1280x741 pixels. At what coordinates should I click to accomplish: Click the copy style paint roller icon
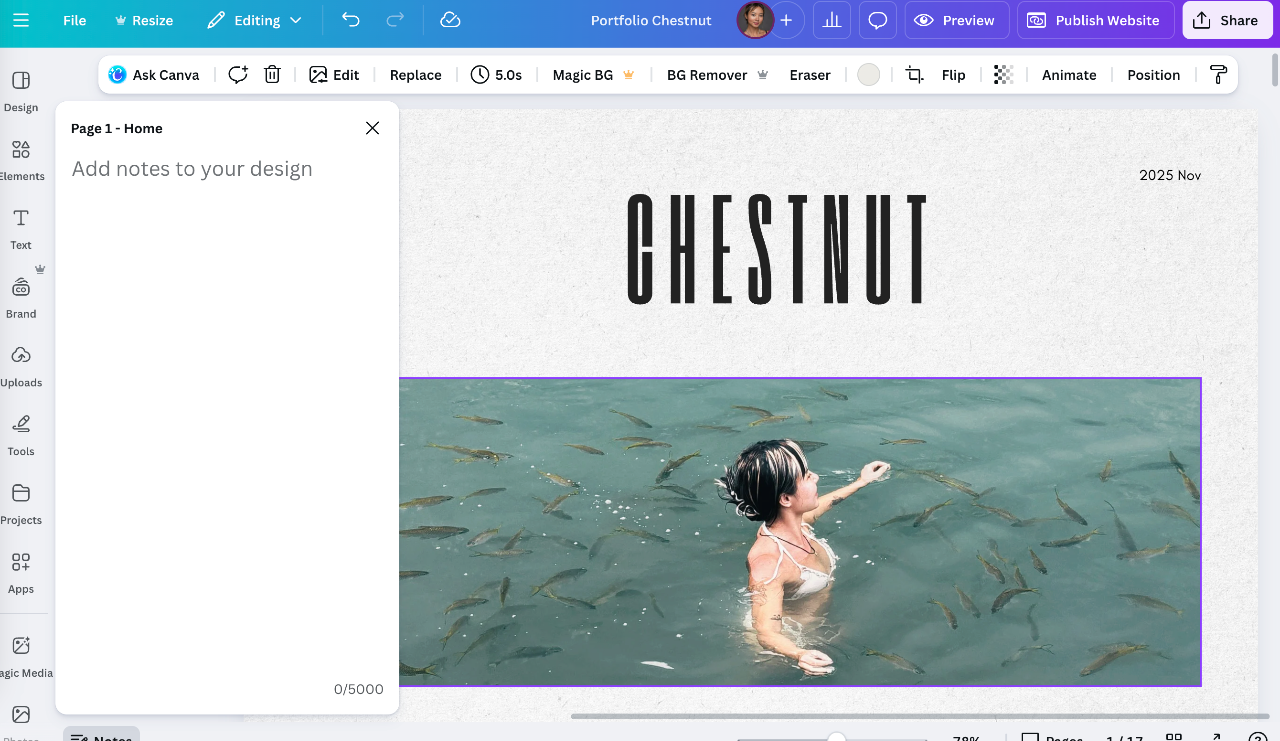[1218, 75]
